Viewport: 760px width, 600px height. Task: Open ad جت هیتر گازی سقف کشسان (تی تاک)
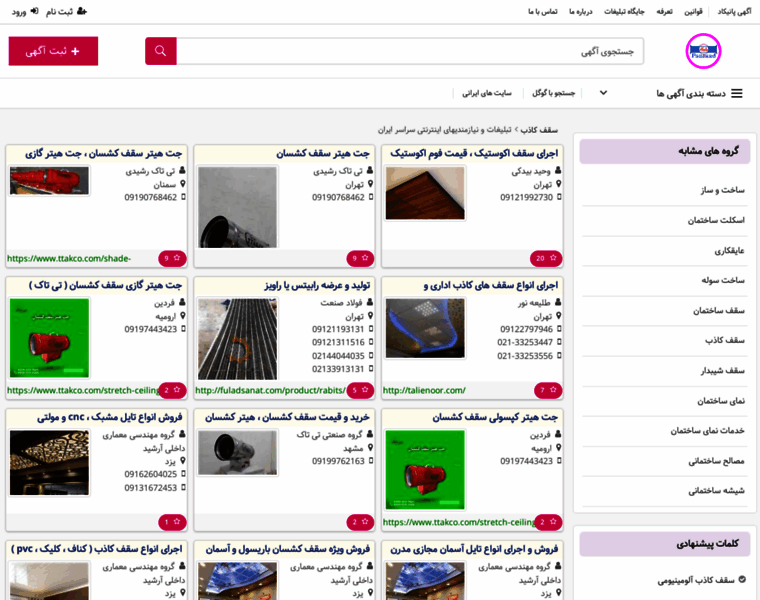click(106, 285)
